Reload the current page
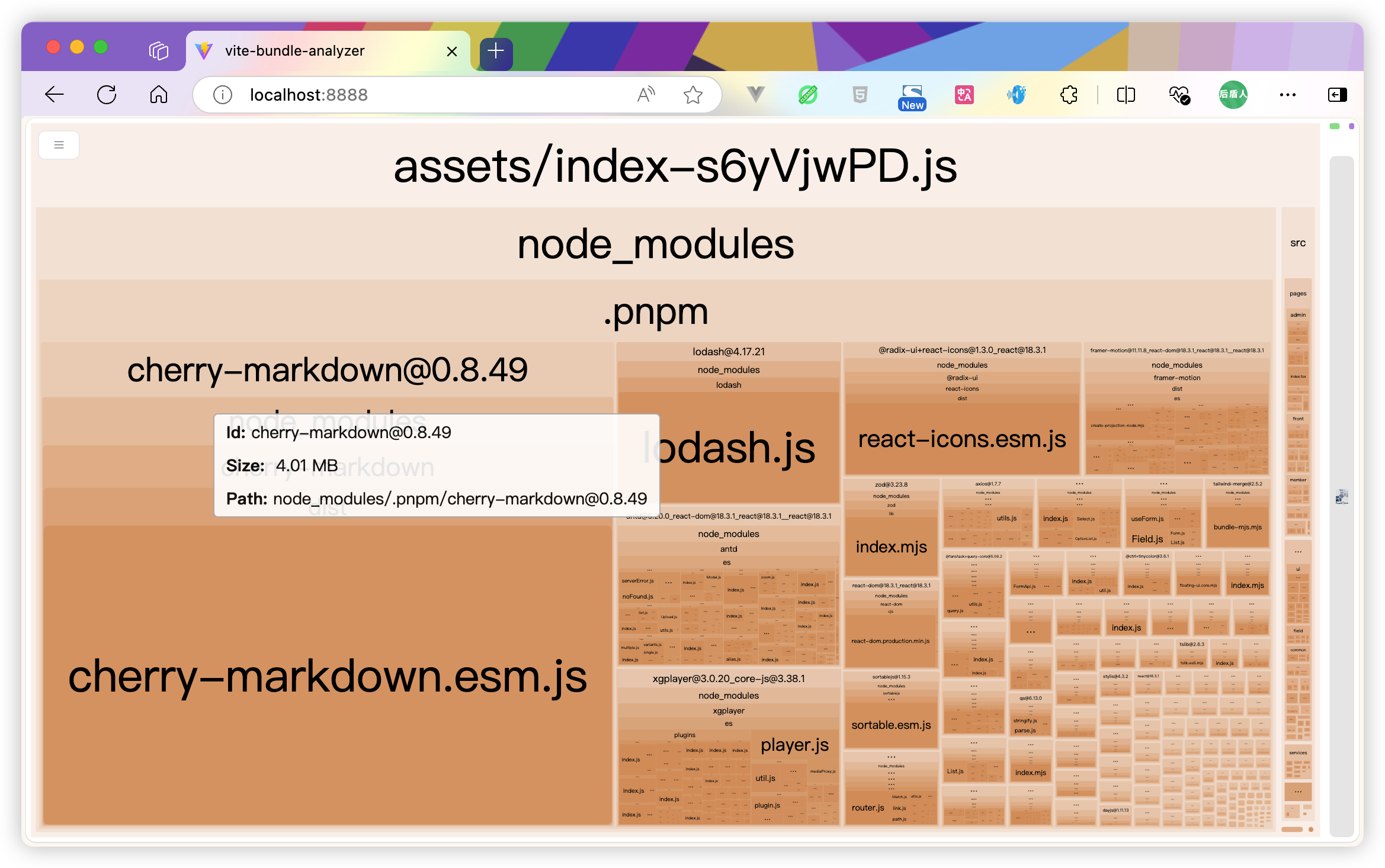 (107, 95)
